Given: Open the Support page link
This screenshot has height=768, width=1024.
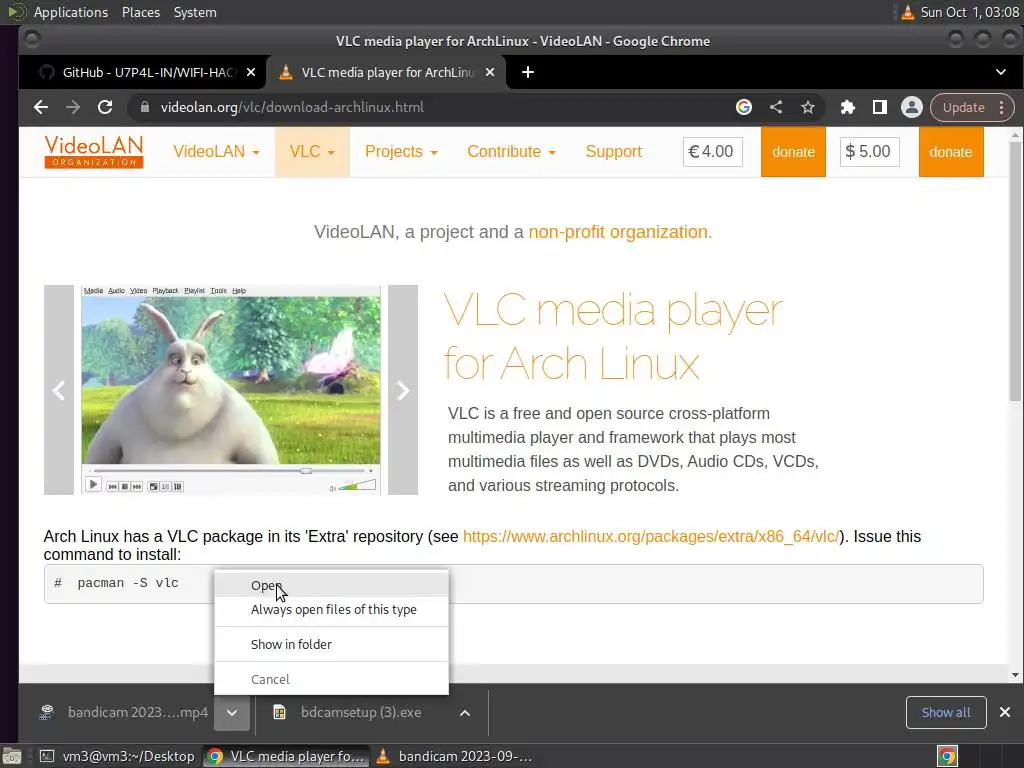Looking at the screenshot, I should 614,152.
